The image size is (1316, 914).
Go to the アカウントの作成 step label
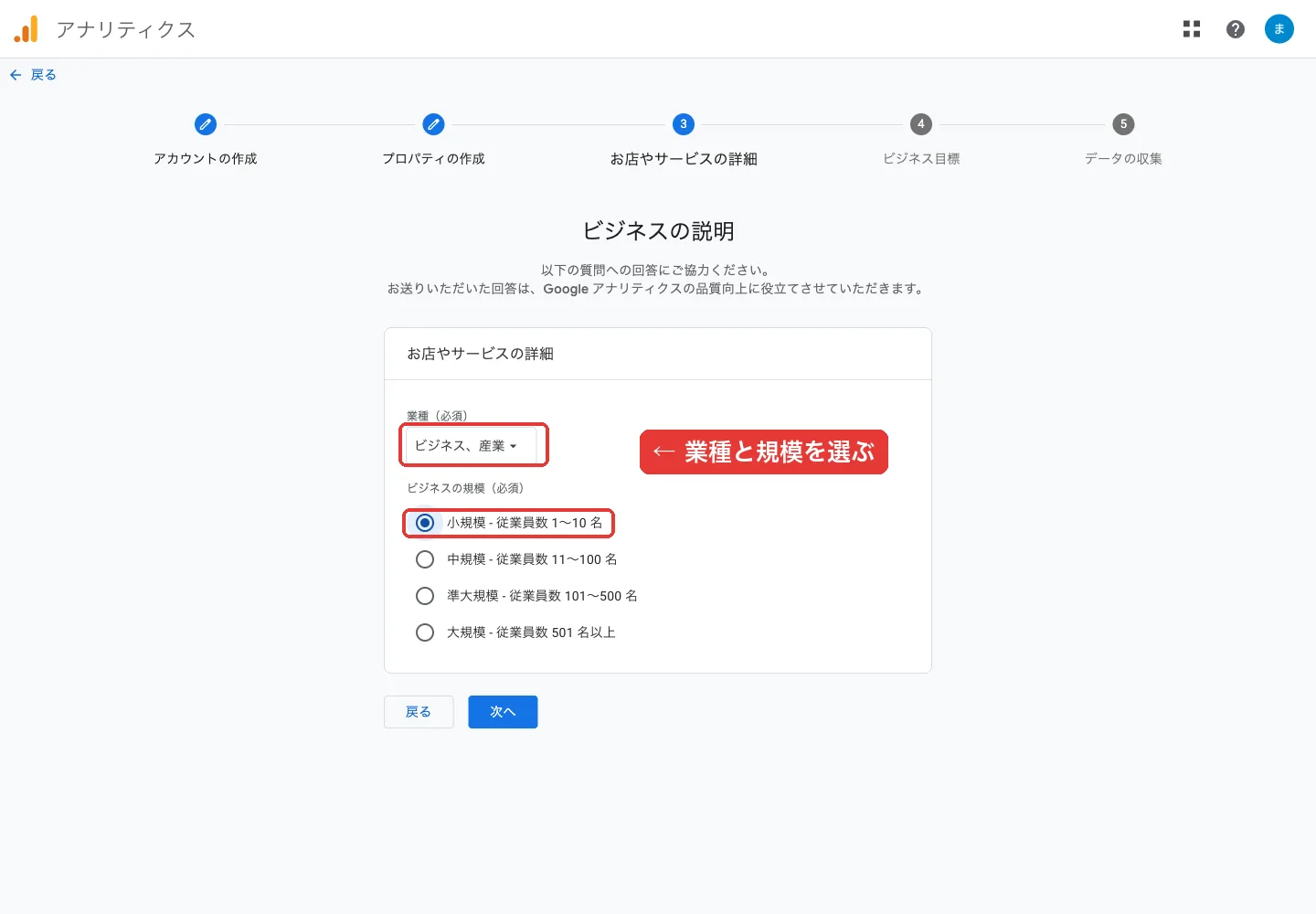206,159
